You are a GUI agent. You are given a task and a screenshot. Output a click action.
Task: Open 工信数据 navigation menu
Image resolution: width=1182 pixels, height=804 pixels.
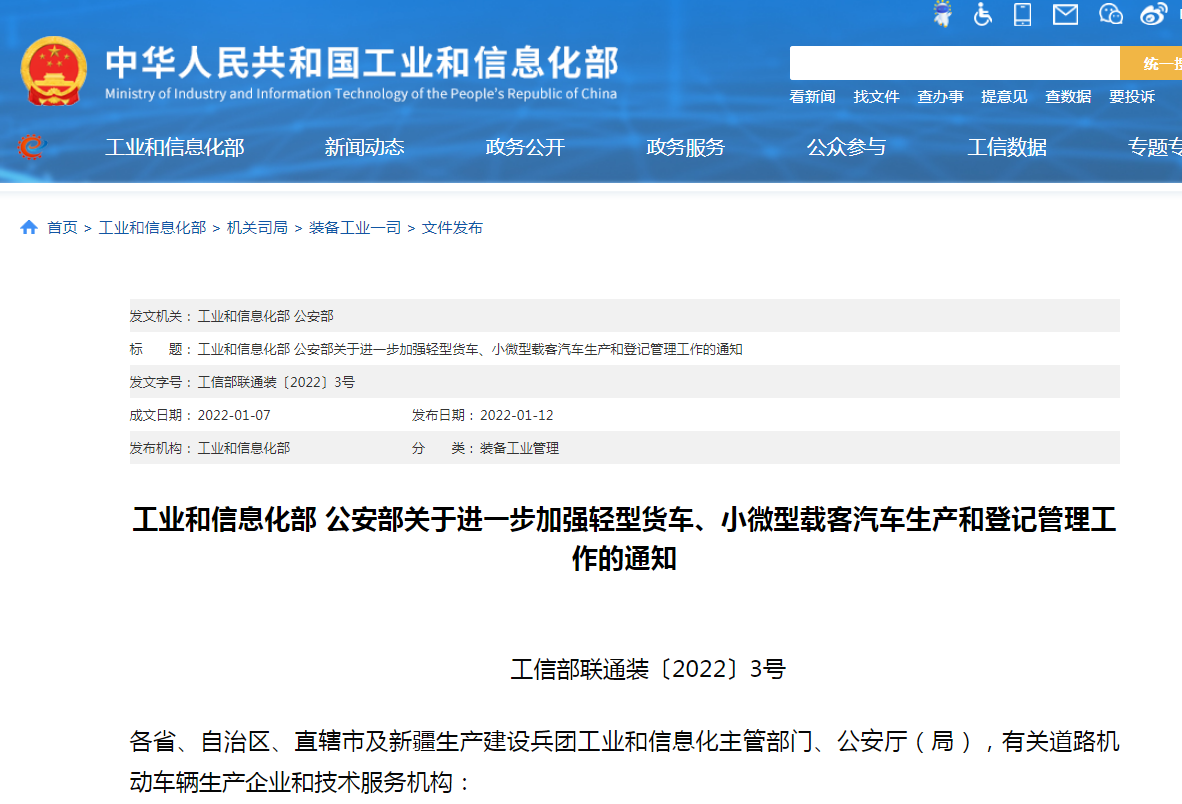point(1007,147)
